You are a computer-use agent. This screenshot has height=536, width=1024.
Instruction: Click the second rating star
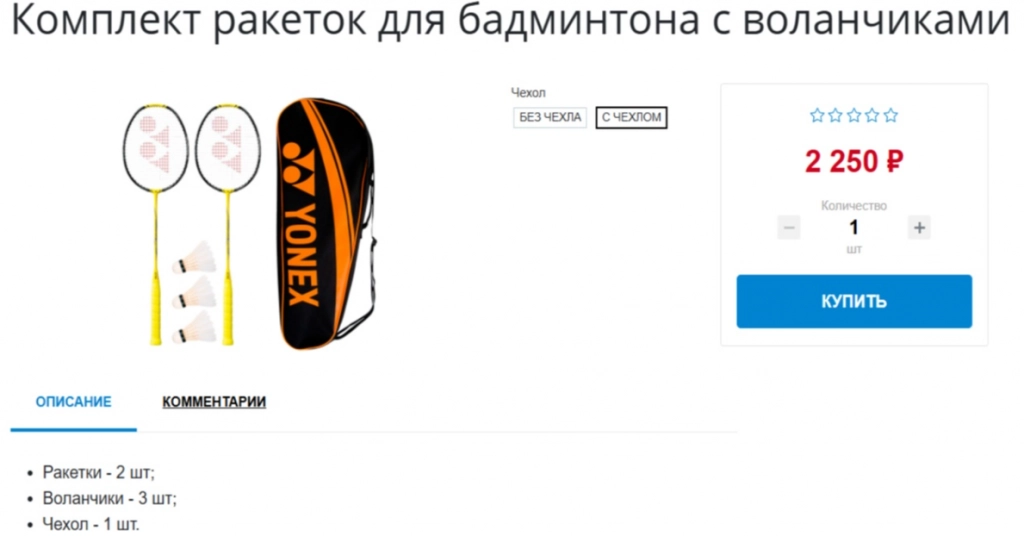click(x=835, y=116)
